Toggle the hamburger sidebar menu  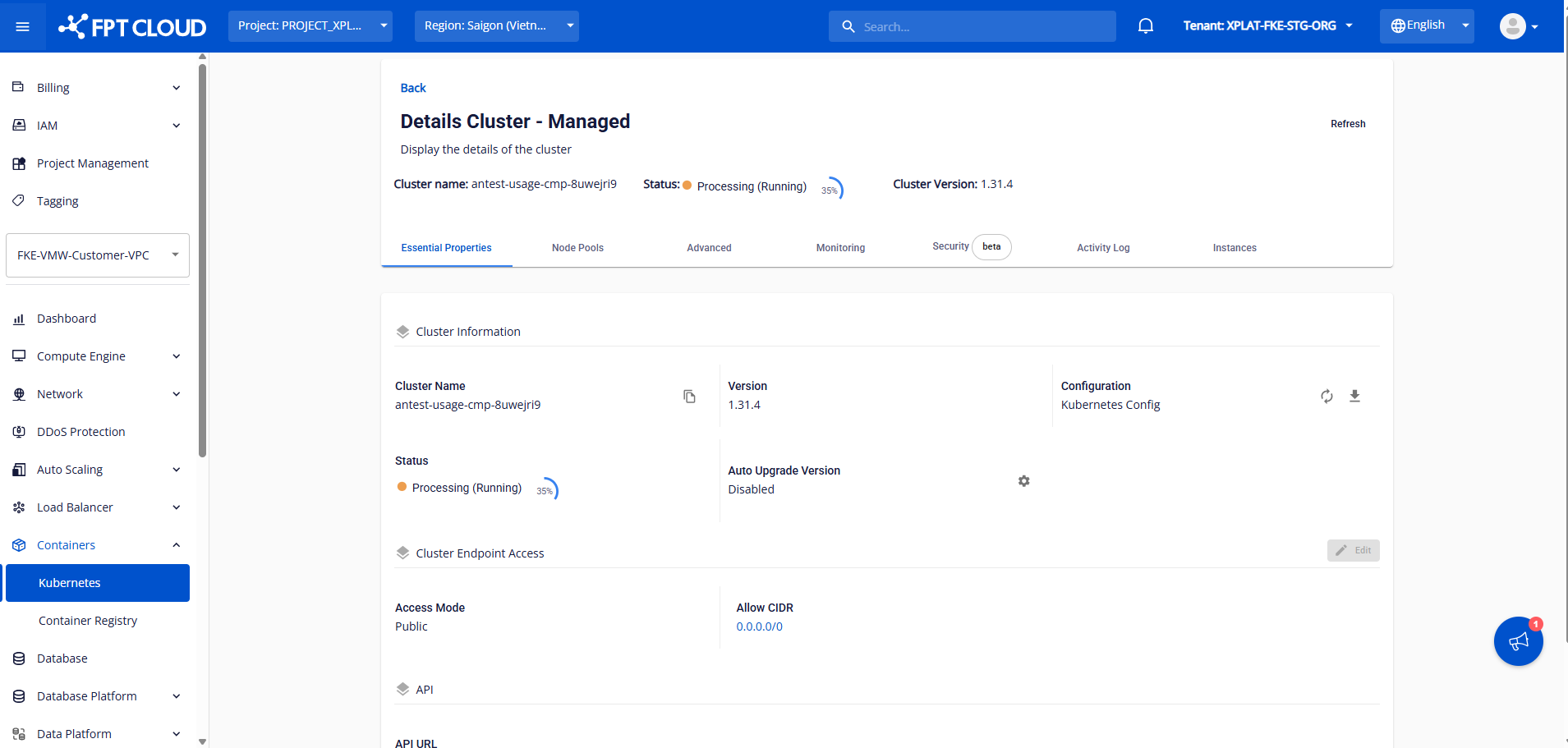[x=23, y=26]
